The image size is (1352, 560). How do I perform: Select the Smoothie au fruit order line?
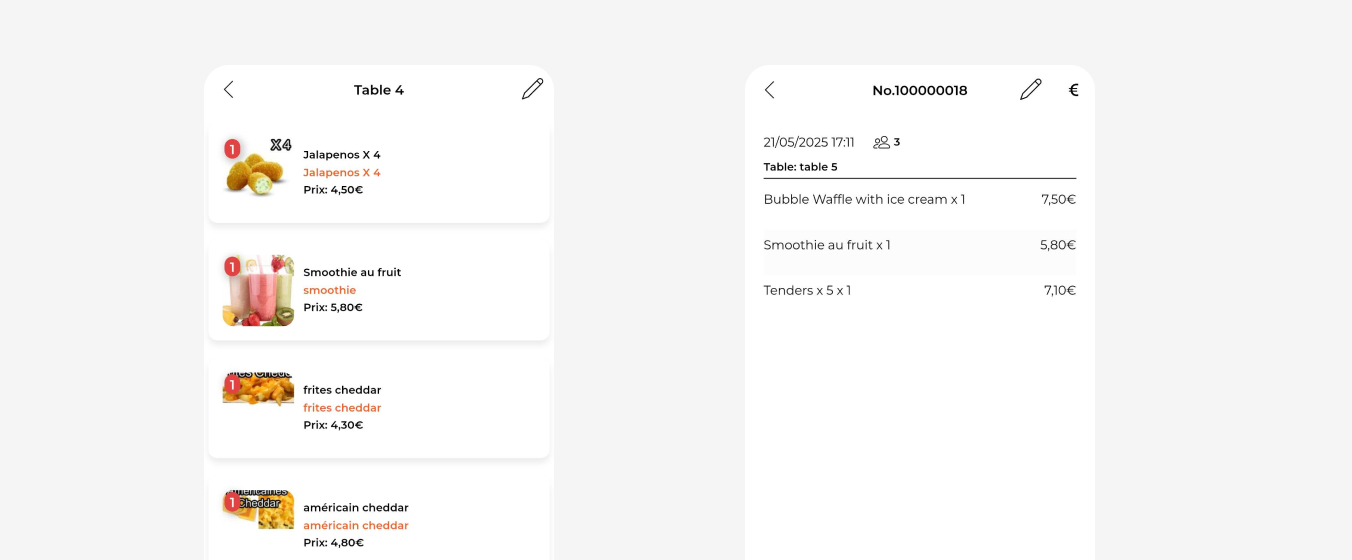click(919, 245)
